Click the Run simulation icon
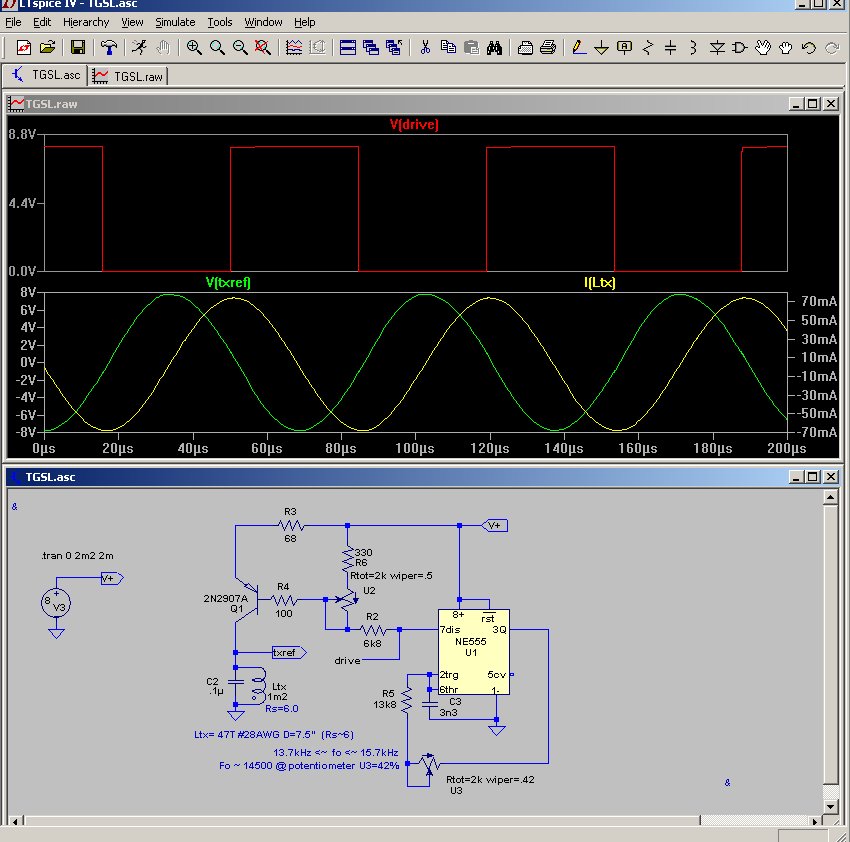The height and width of the screenshot is (842, 850). click(x=139, y=47)
